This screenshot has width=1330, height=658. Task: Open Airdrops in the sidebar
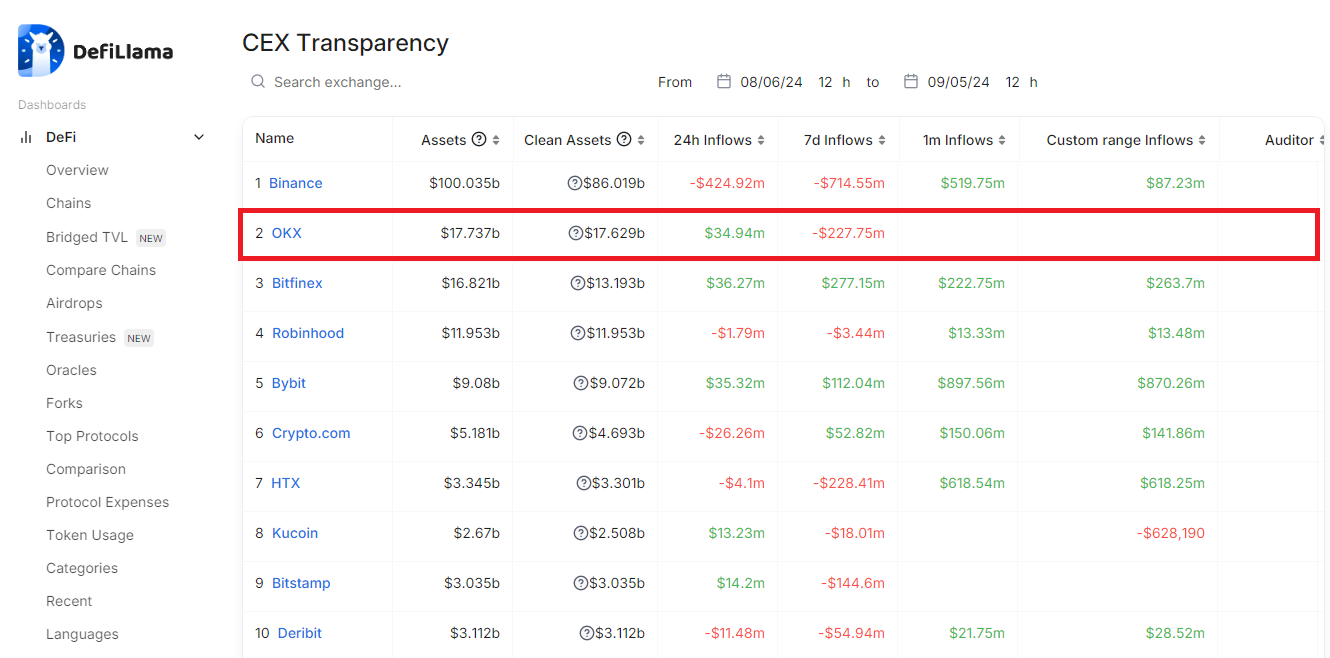point(74,303)
